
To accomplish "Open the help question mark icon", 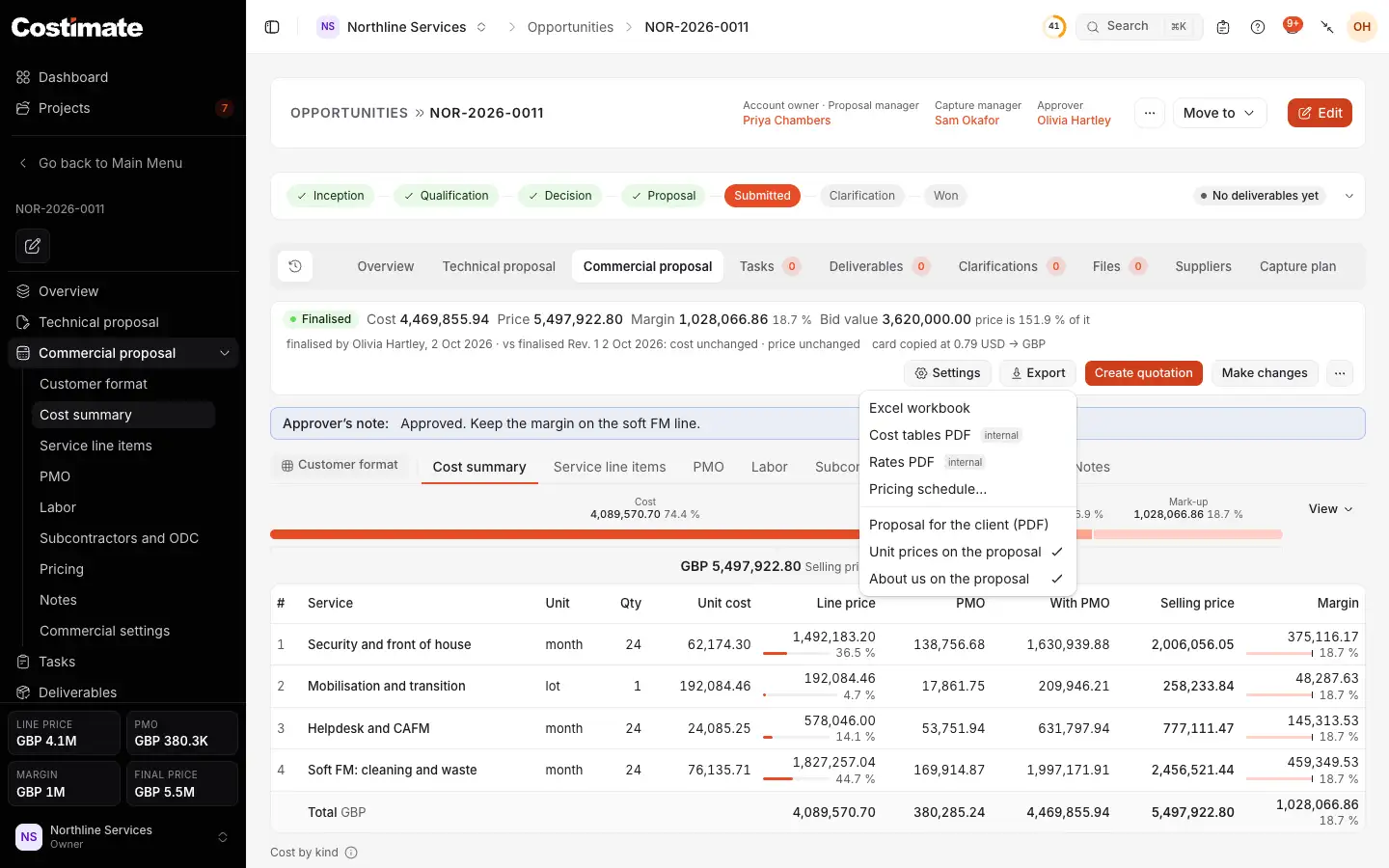I will pos(1258,27).
